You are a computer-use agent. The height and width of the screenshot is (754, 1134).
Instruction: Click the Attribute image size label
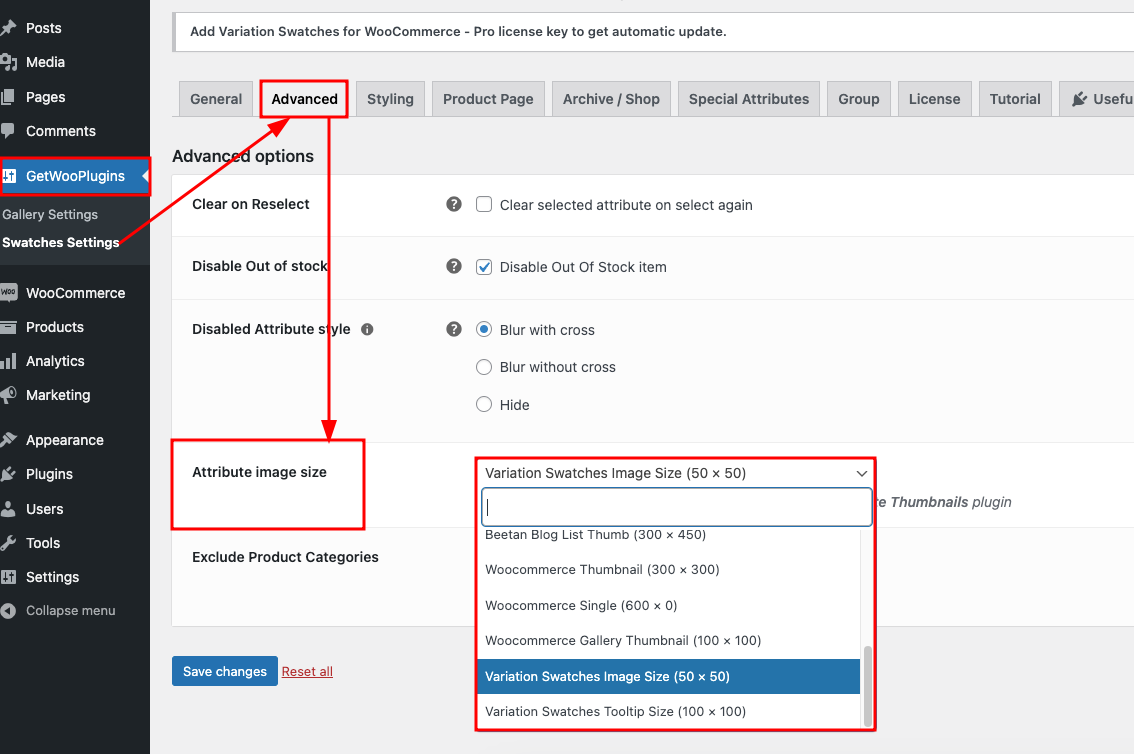(x=259, y=472)
